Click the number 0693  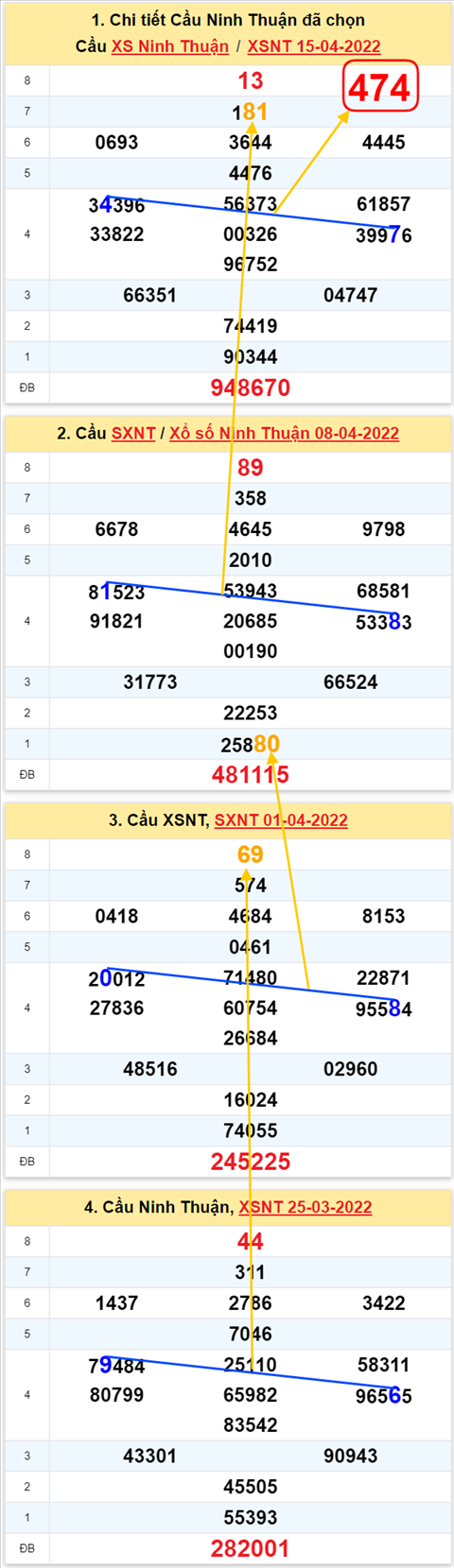pos(116,143)
